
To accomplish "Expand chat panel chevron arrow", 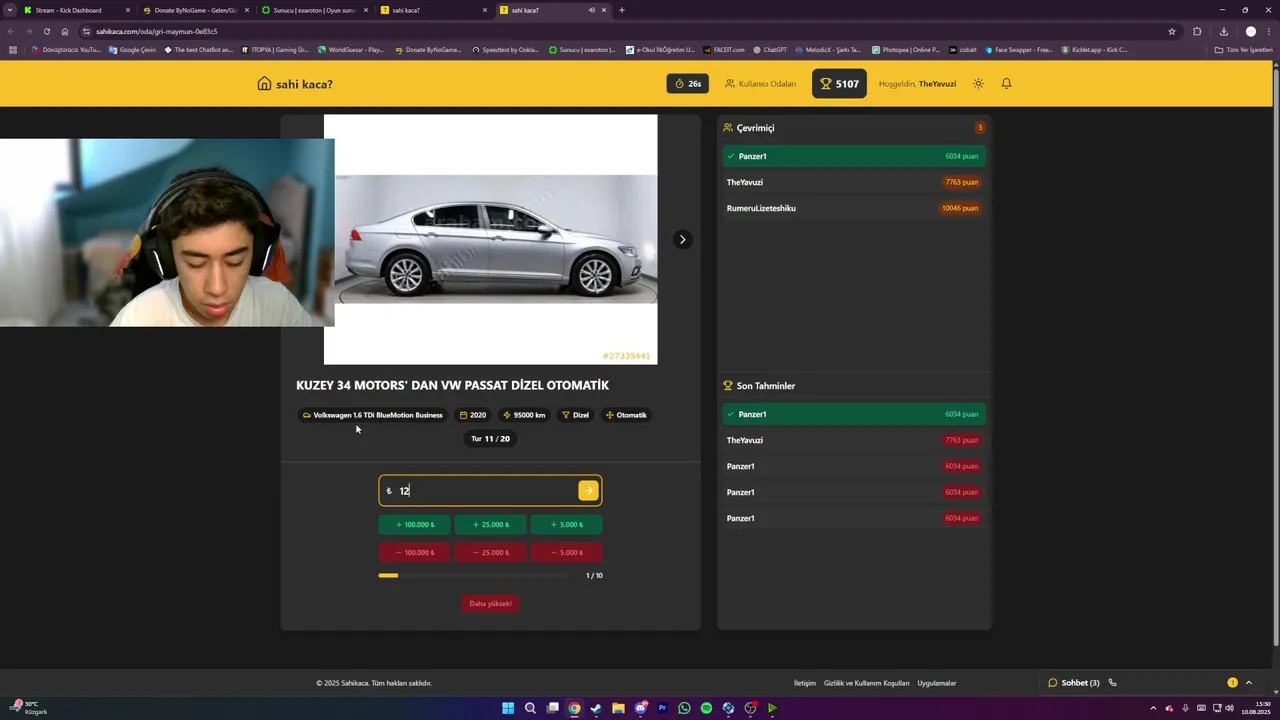I will pyautogui.click(x=1248, y=683).
